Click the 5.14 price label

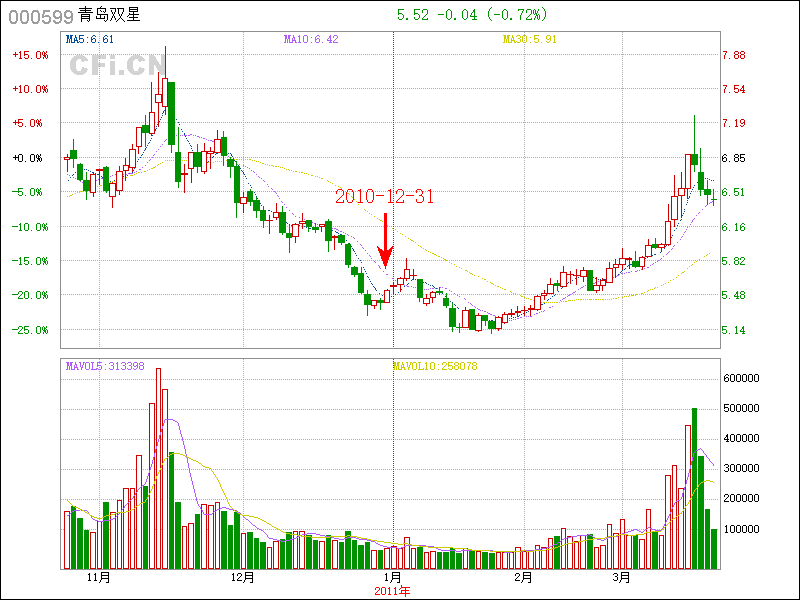click(x=734, y=330)
